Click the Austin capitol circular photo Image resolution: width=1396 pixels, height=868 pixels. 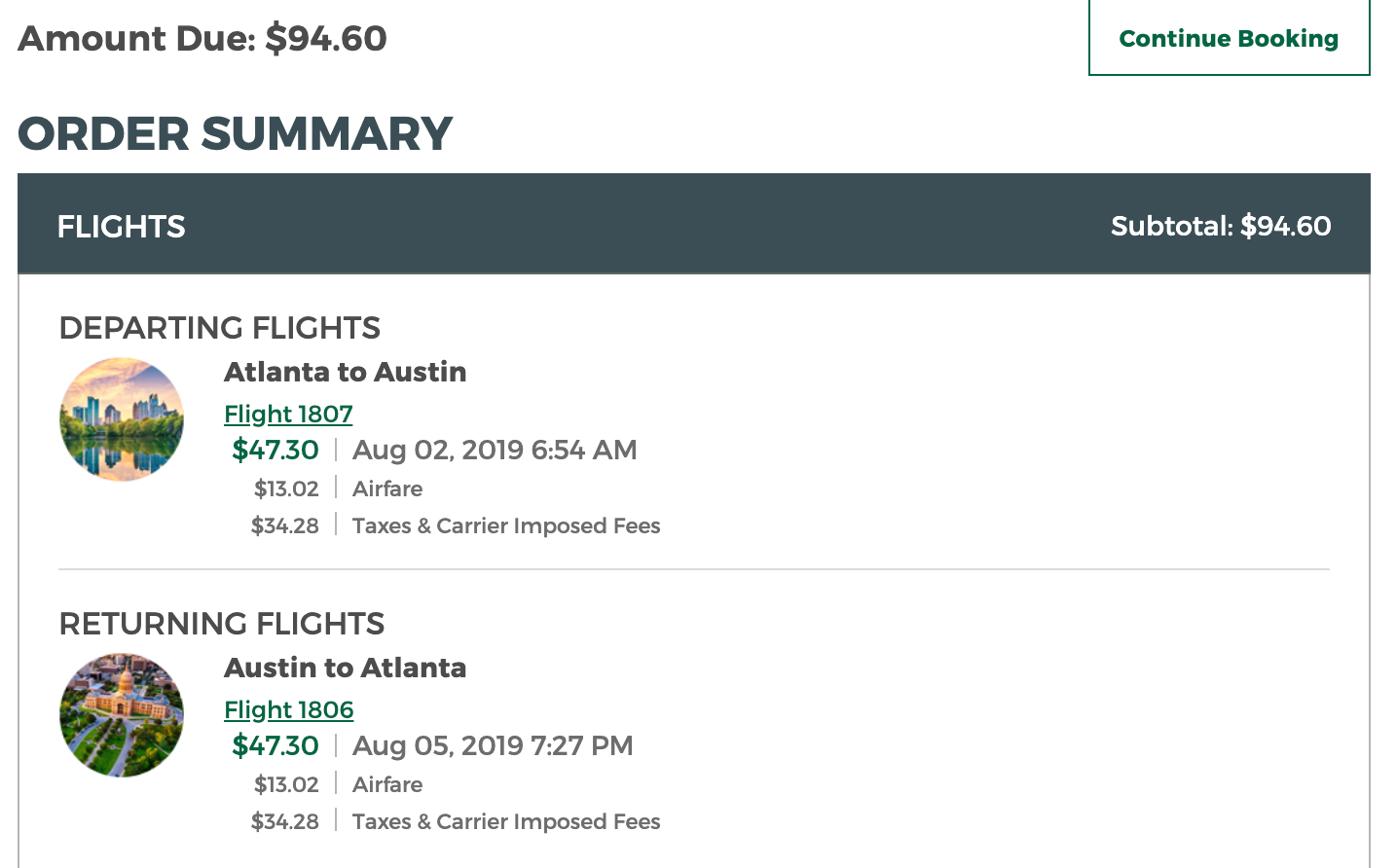coord(122,715)
